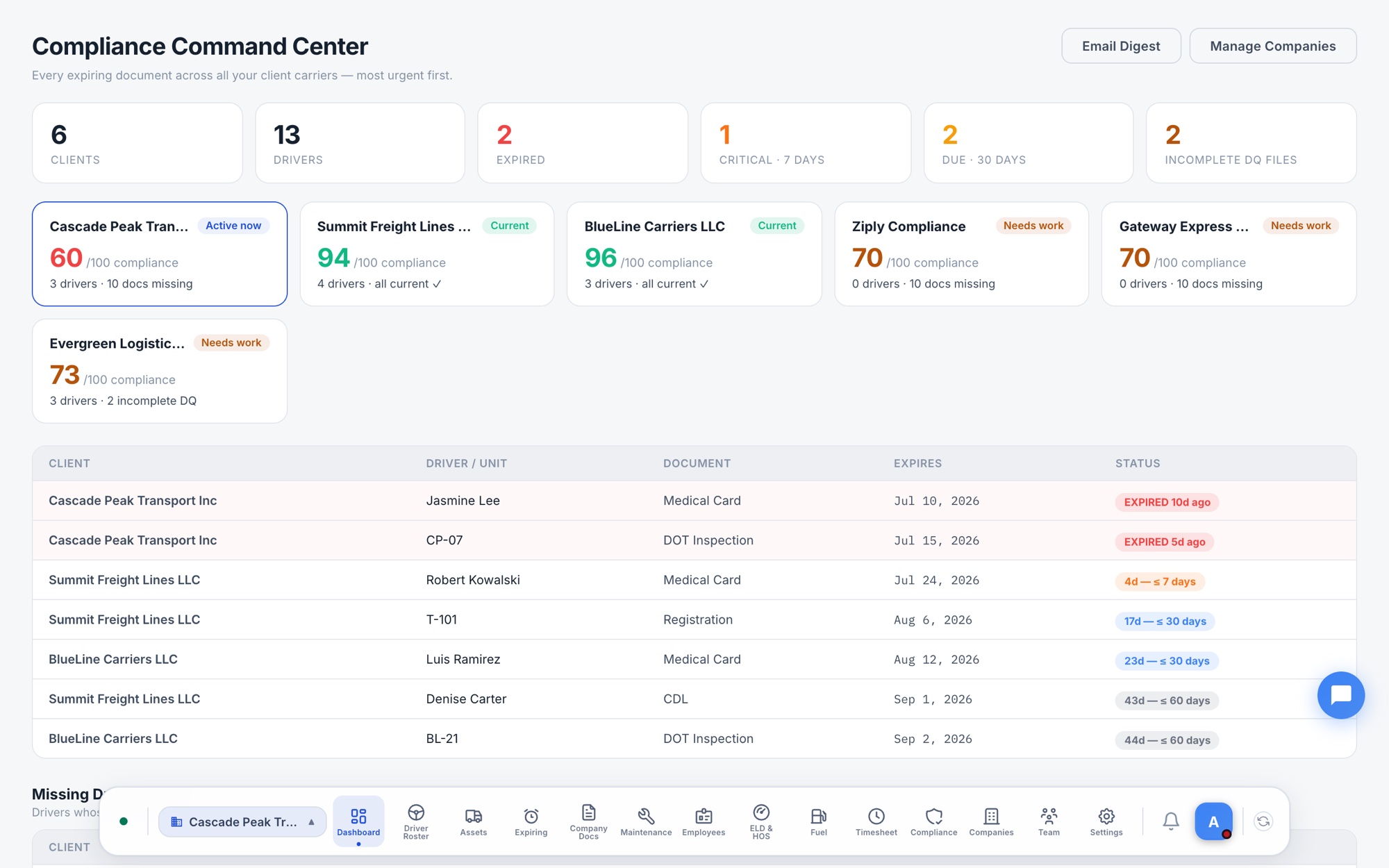Click the Manage Companies button
Image resolution: width=1389 pixels, height=868 pixels.
pyautogui.click(x=1273, y=46)
